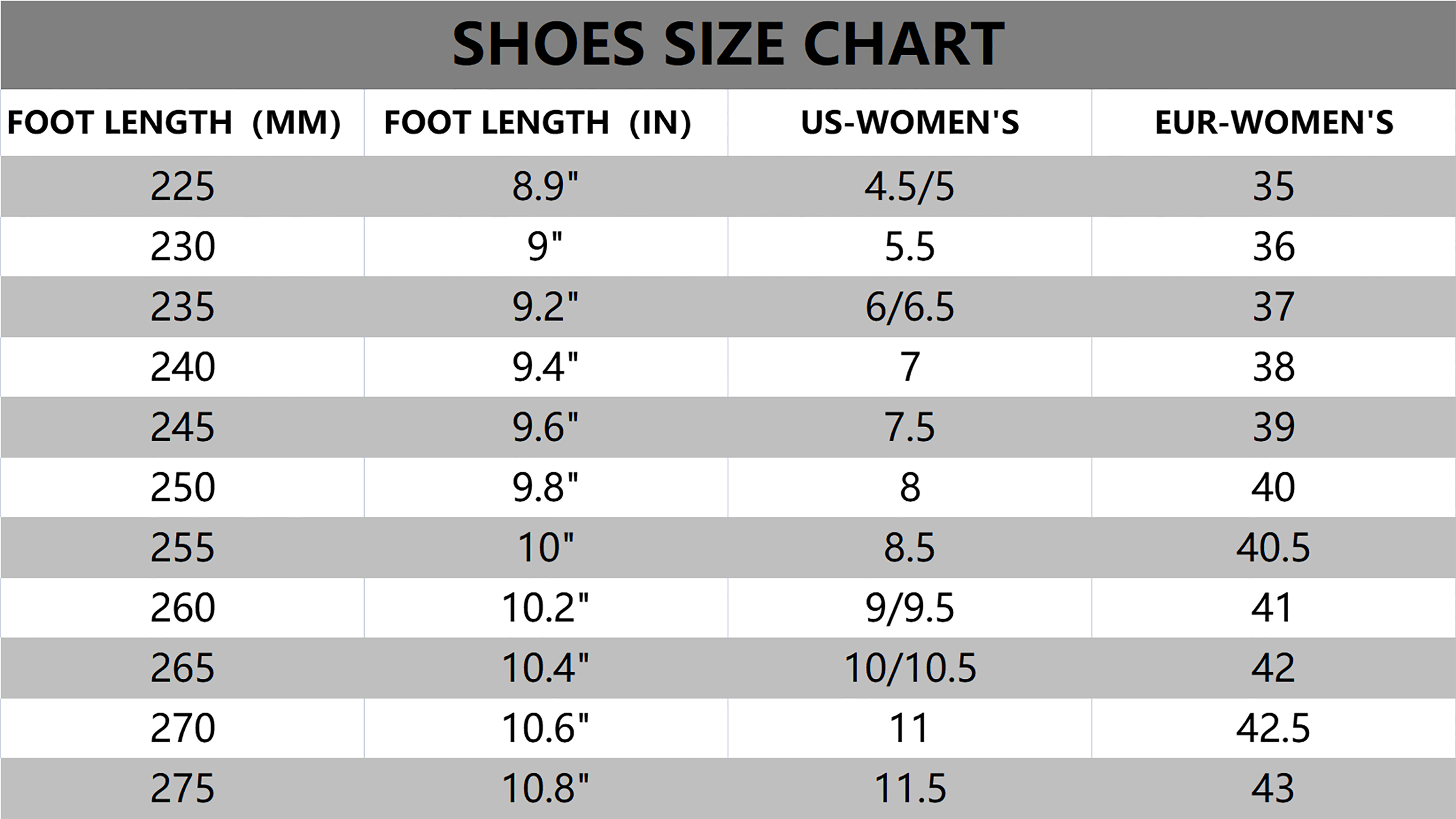Select the 225 foot length cell

(x=183, y=187)
